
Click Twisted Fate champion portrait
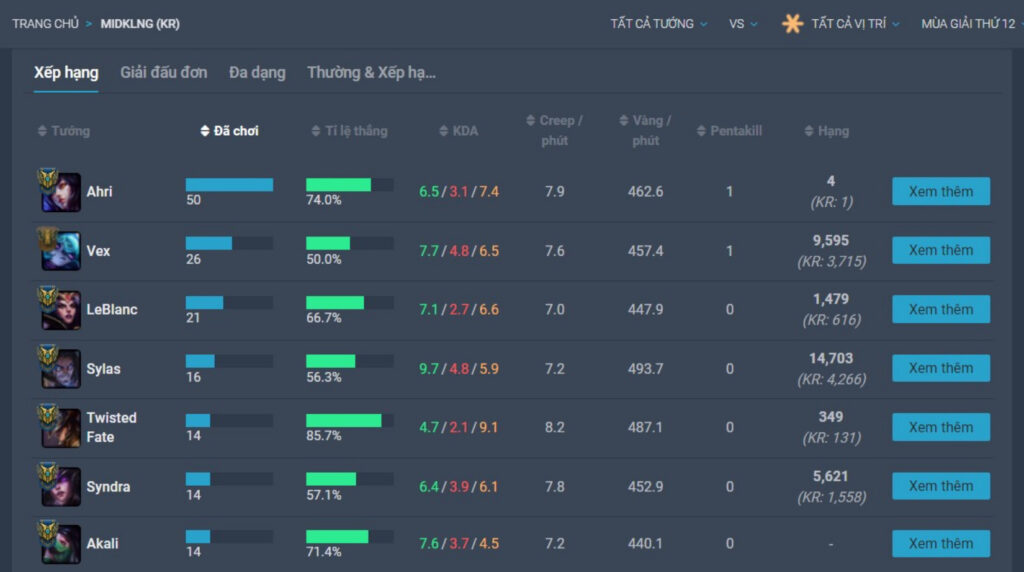(60, 427)
